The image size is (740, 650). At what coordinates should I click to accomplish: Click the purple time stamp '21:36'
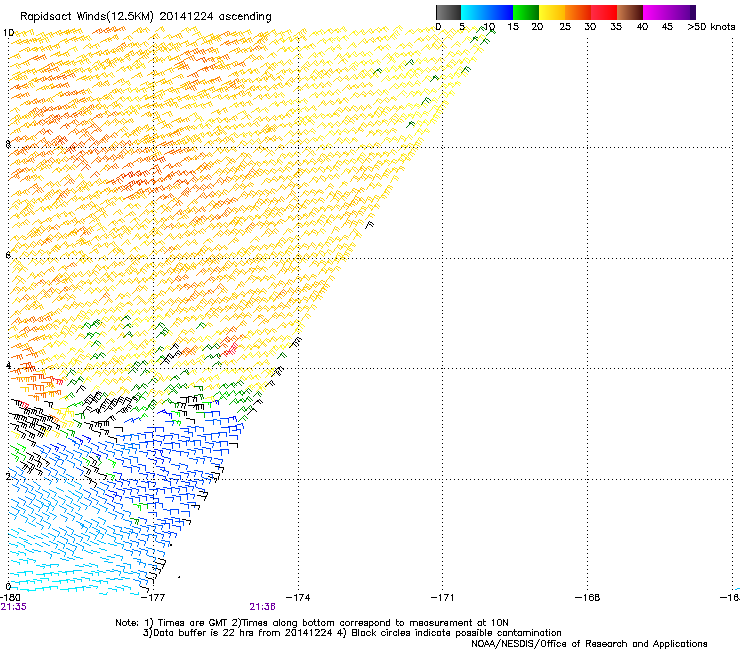tap(262, 607)
